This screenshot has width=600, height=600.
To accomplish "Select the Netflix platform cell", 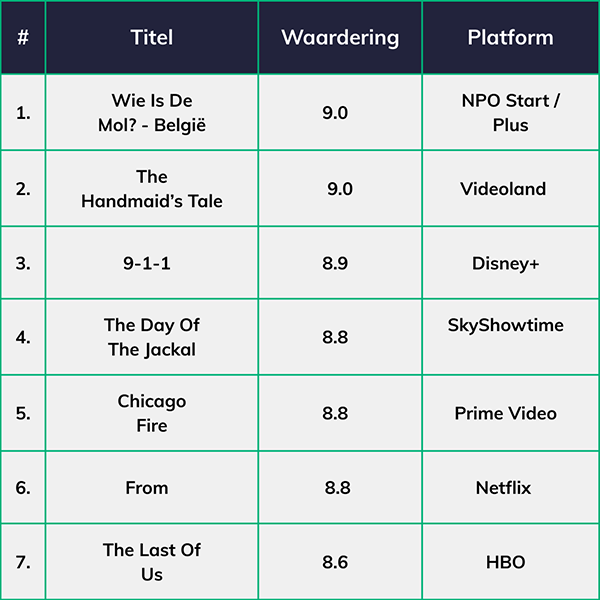I will point(503,488).
